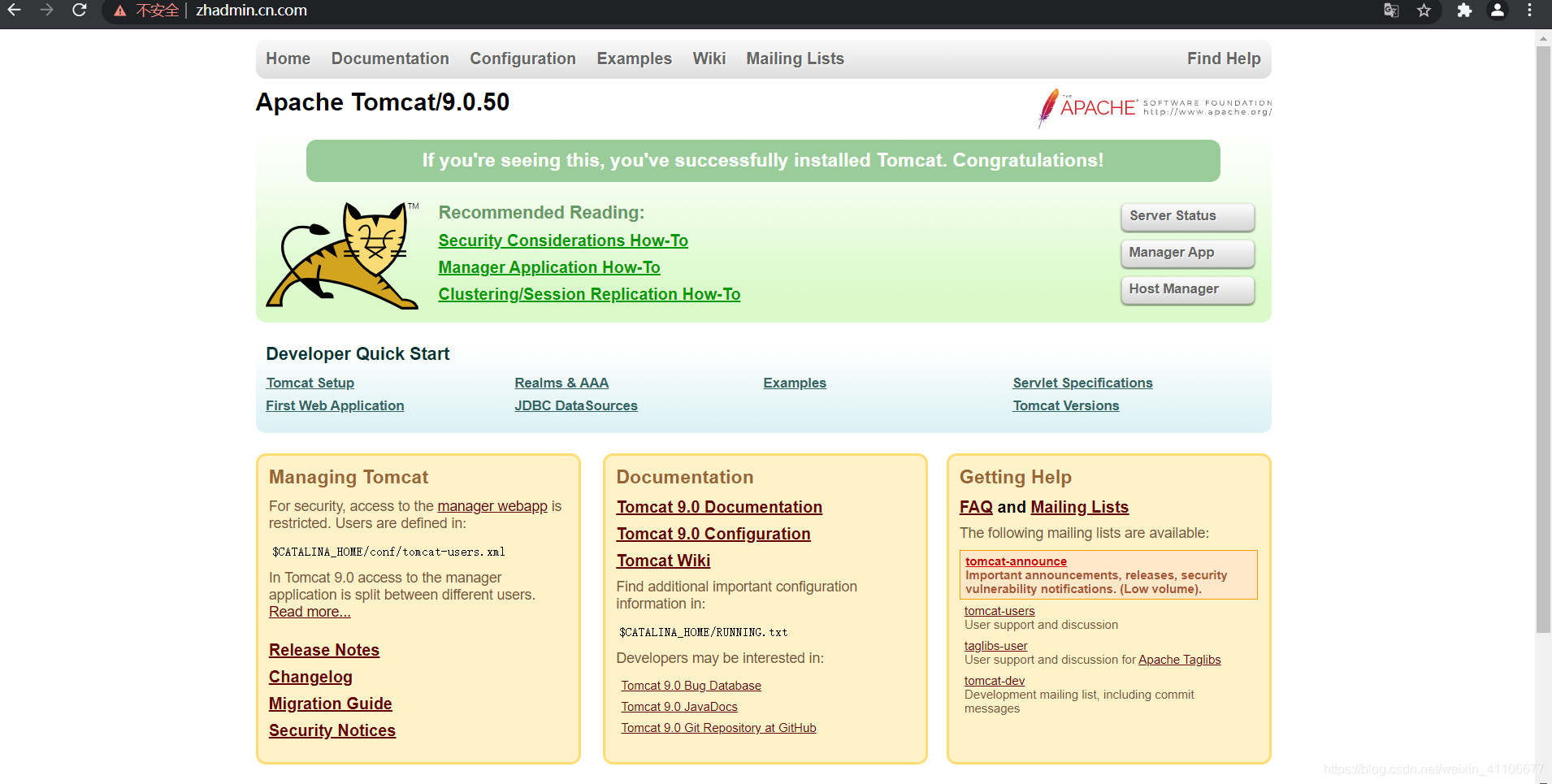This screenshot has height=784, width=1552.
Task: Open the Realms & AAA link
Action: click(x=561, y=383)
